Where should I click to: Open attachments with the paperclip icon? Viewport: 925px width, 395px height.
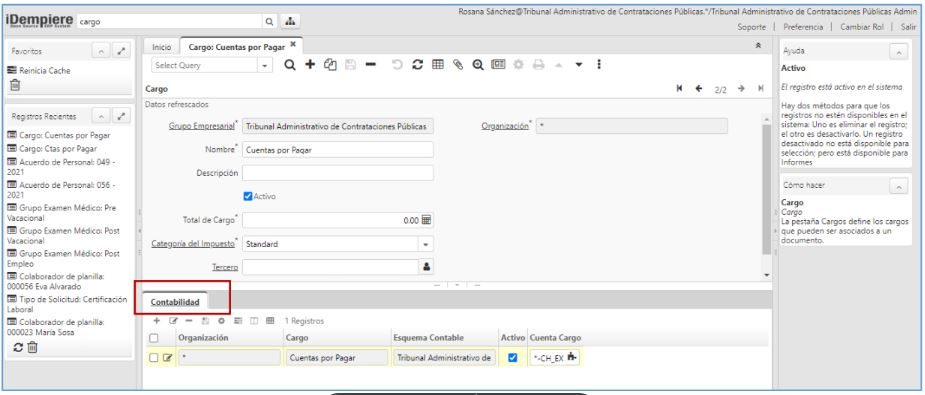point(458,65)
